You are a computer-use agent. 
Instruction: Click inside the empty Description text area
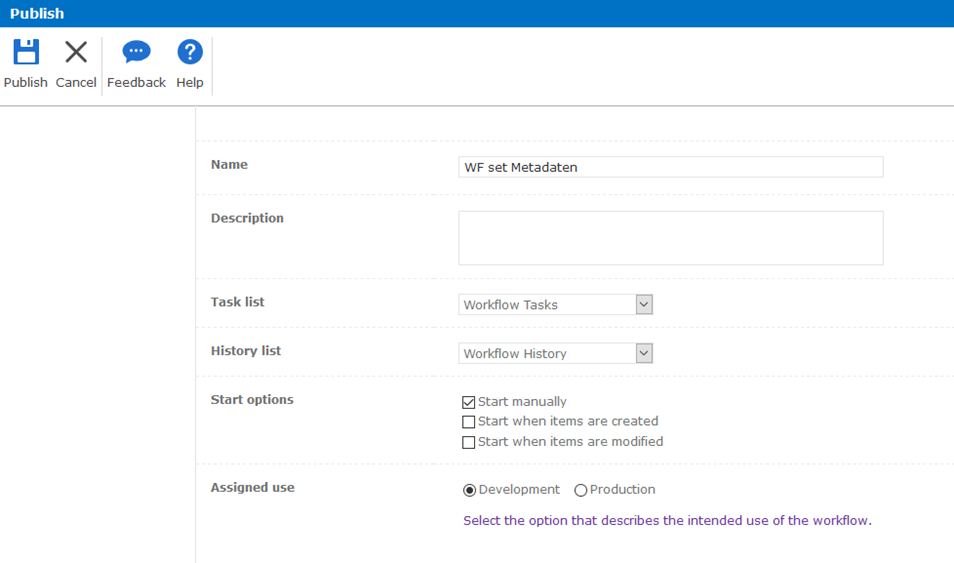[x=670, y=238]
